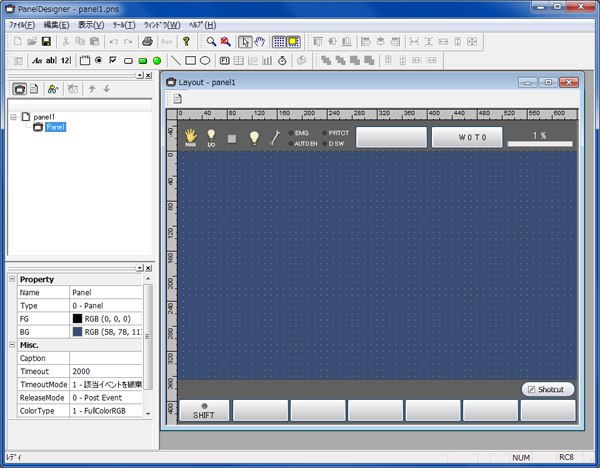This screenshot has width=600, height=468.
Task: Collapse the panel1 tree node
Action: tap(14, 116)
